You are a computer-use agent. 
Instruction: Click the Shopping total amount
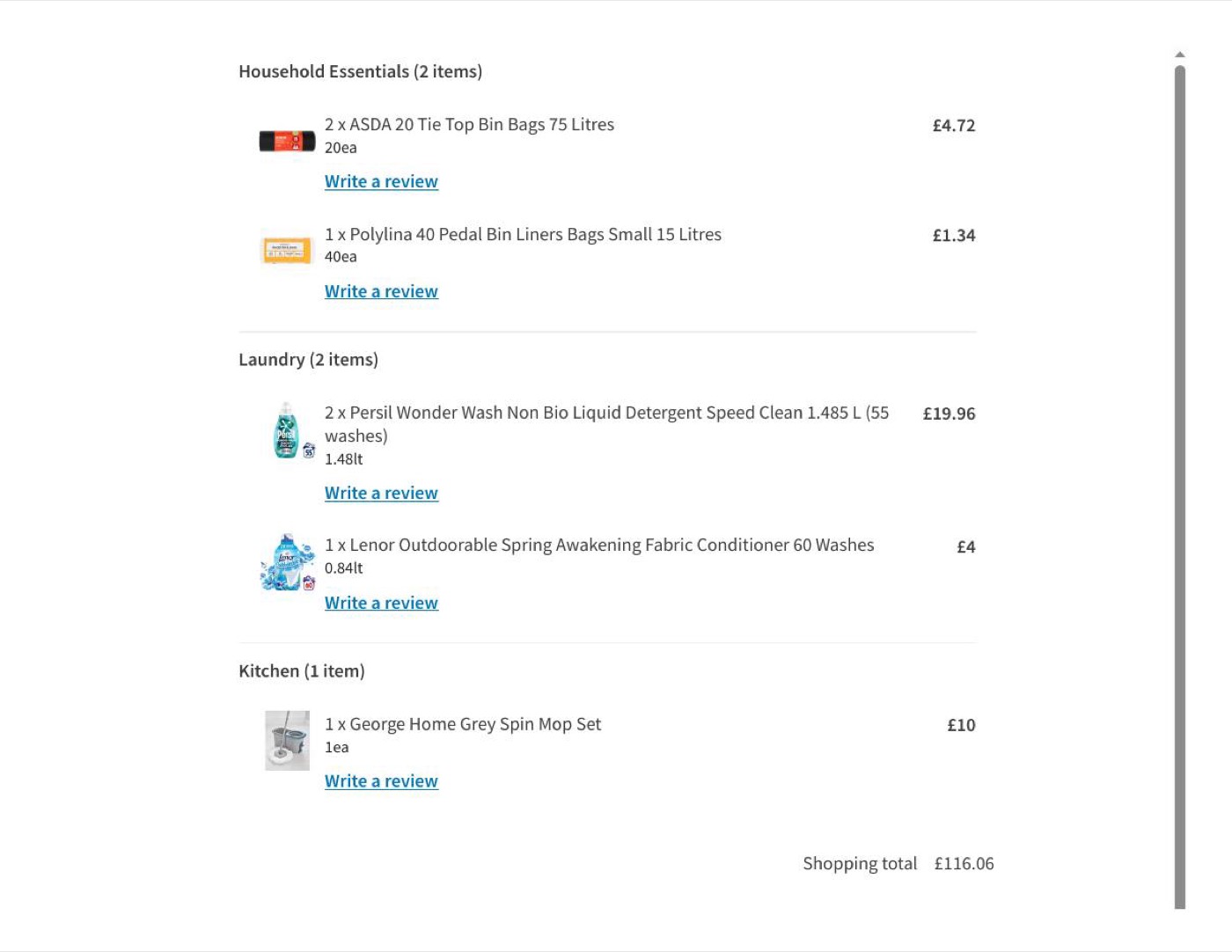pyautogui.click(x=964, y=864)
